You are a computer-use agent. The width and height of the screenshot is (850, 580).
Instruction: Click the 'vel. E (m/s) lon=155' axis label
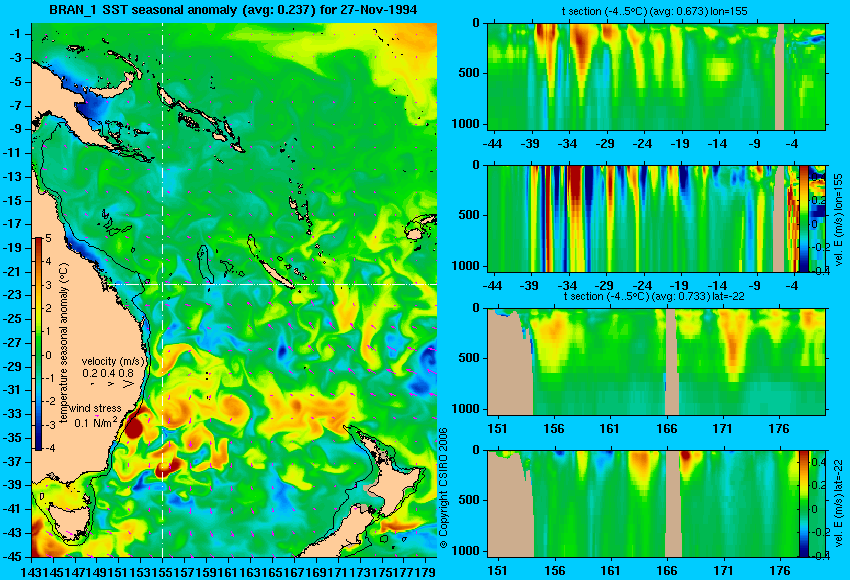tap(839, 219)
